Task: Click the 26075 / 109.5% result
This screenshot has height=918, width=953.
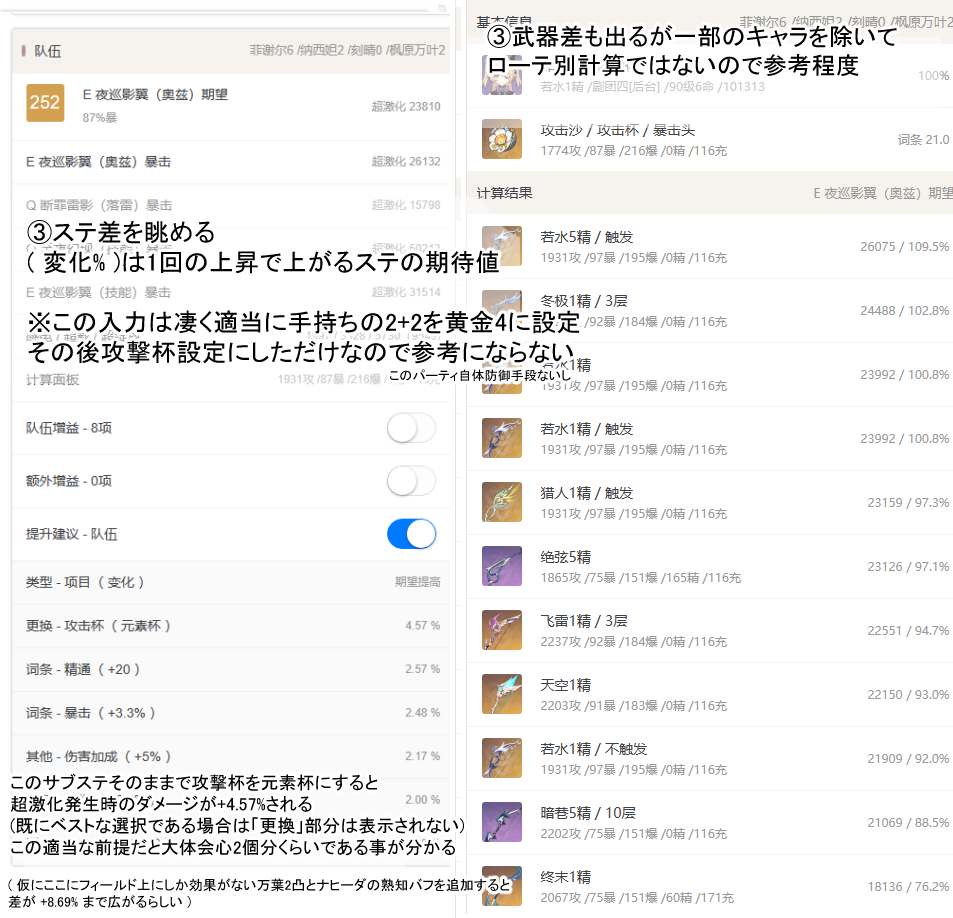Action: pos(904,247)
